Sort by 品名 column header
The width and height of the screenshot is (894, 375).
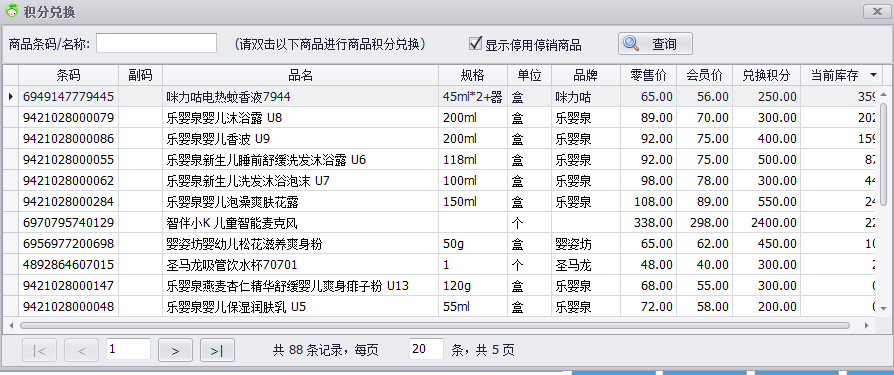coord(300,75)
